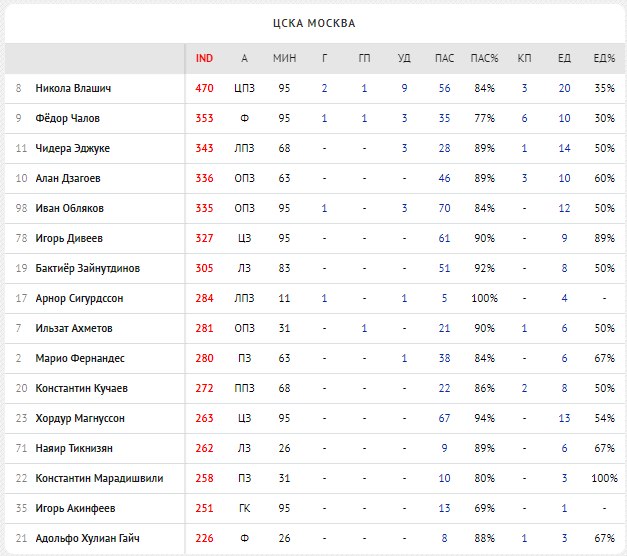The height and width of the screenshot is (556, 627).
Task: Click Сигурдссон's minutes value 11
Action: [284, 298]
